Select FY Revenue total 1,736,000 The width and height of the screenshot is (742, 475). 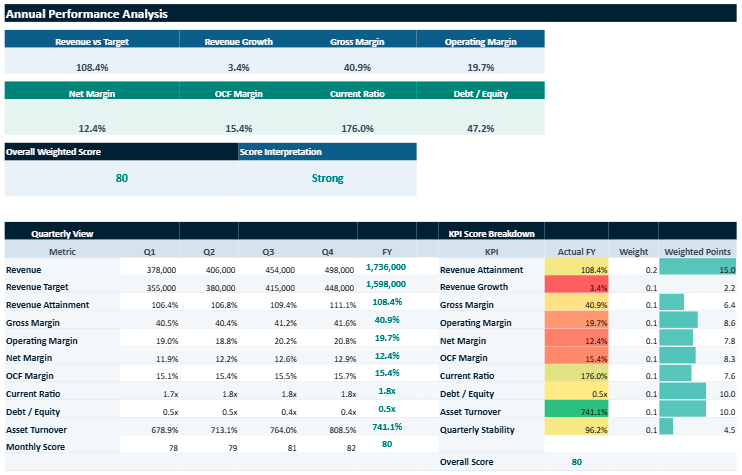click(x=385, y=269)
